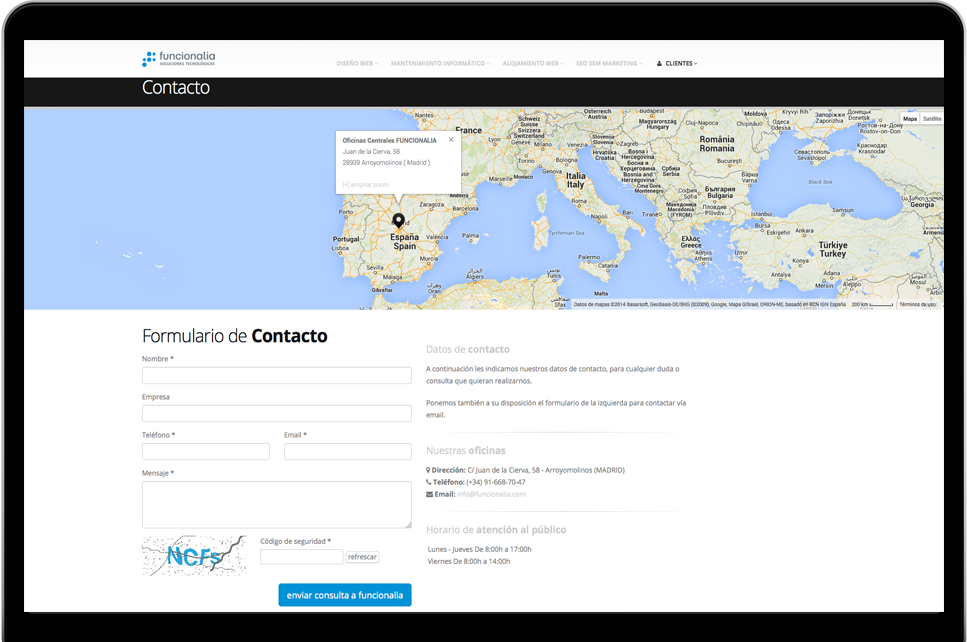Screen dimensions: 967x642
Task: Close the Oficinas Centrales map info window
Action: pyautogui.click(x=451, y=140)
